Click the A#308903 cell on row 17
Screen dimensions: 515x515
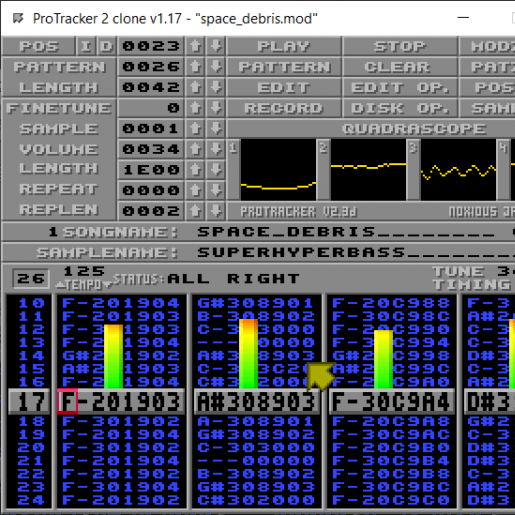tap(256, 402)
